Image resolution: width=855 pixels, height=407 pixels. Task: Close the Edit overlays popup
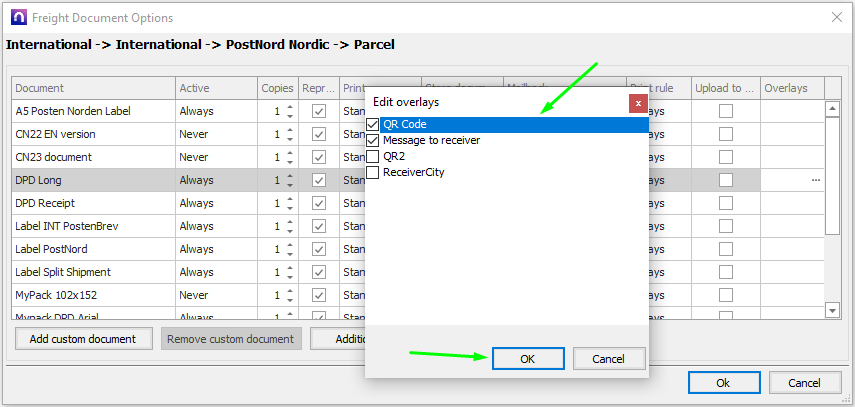pyautogui.click(x=637, y=102)
